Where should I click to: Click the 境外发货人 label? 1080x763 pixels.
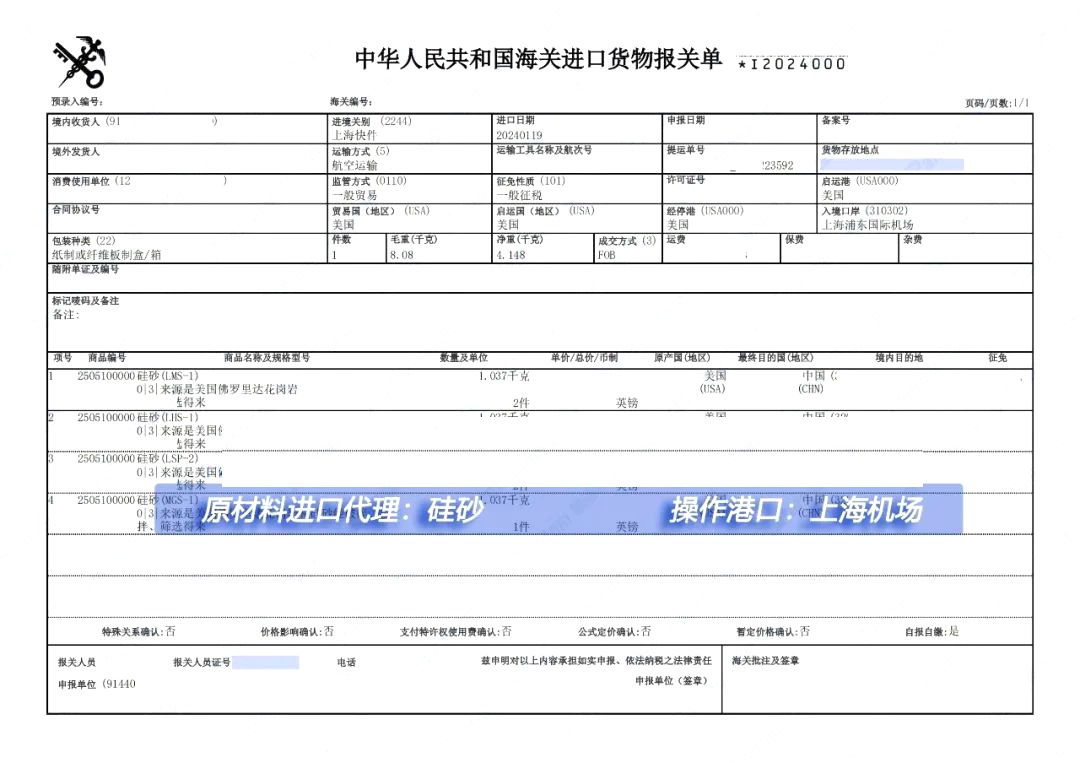[x=76, y=151]
